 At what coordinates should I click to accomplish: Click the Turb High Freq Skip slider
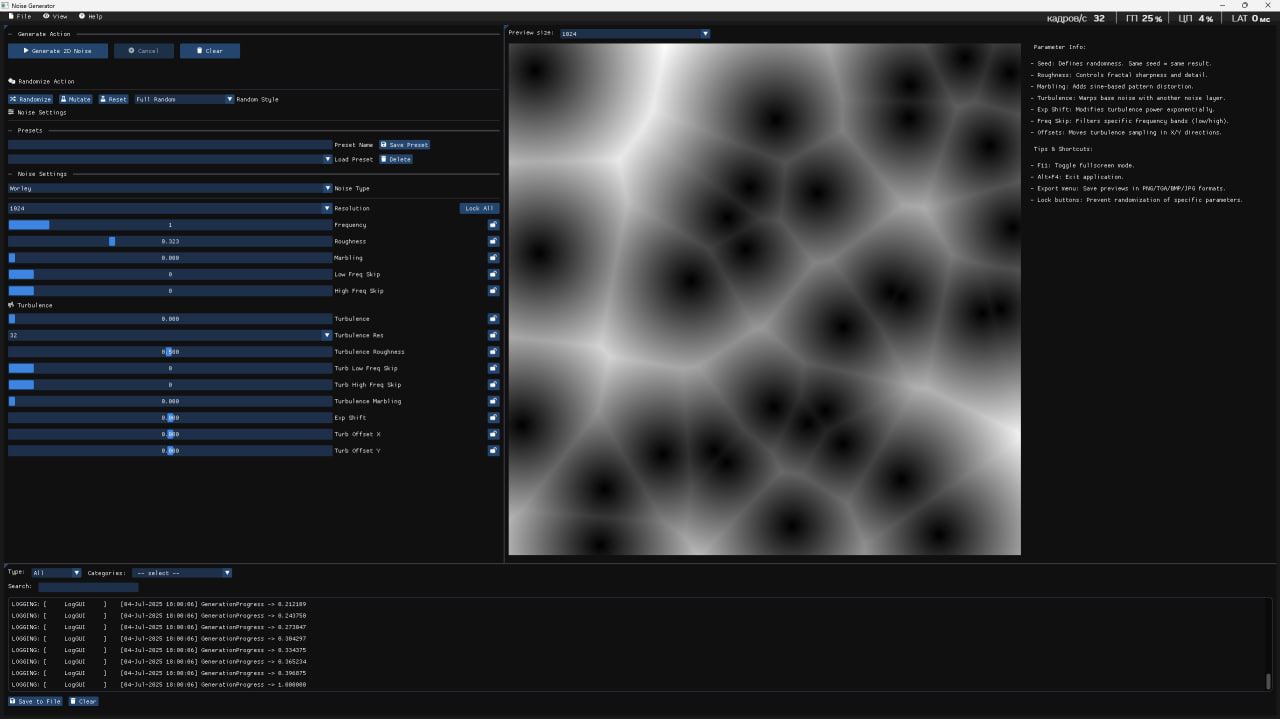coord(170,385)
